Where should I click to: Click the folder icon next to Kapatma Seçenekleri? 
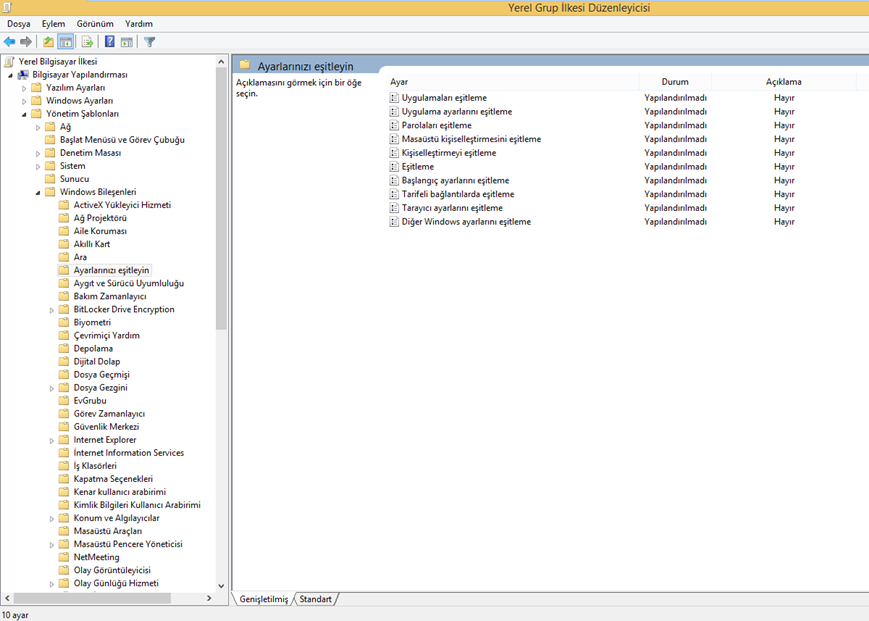tap(64, 479)
